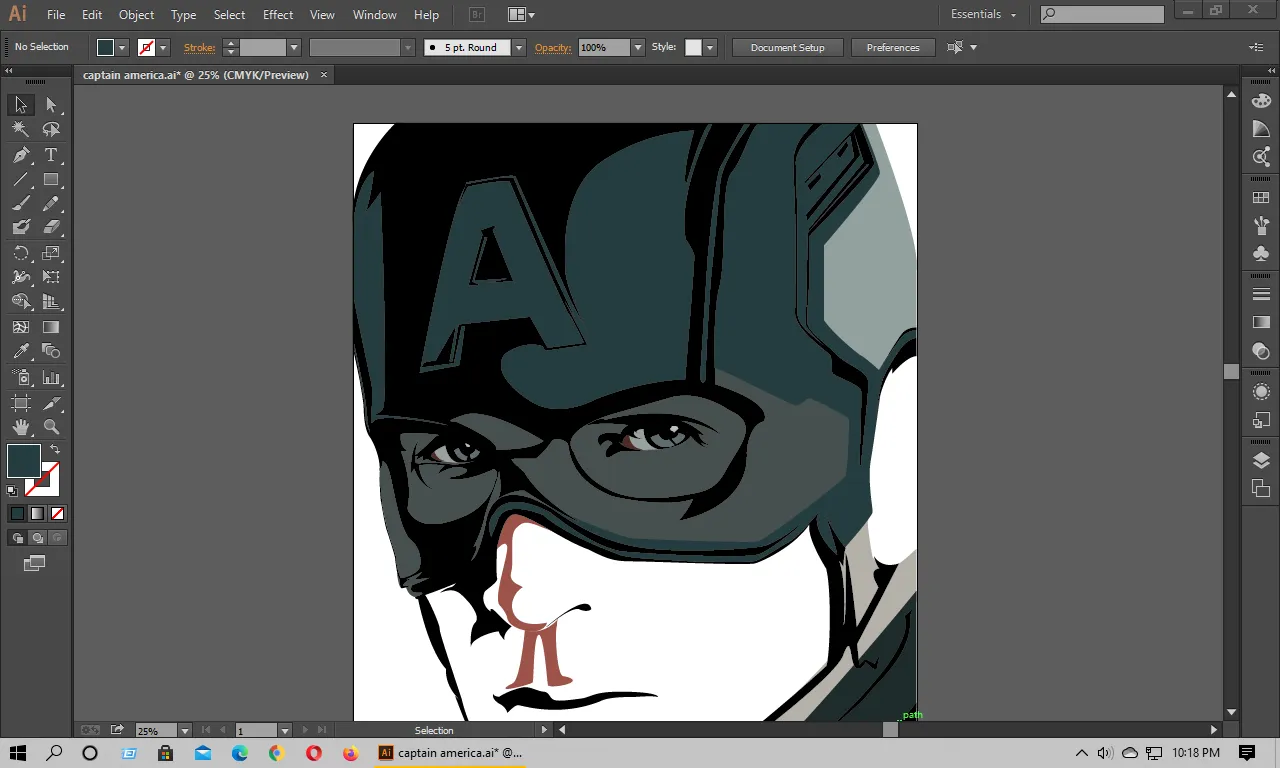Open the stroke color dropdown in control bar
This screenshot has height=768, width=1280.
tap(163, 47)
